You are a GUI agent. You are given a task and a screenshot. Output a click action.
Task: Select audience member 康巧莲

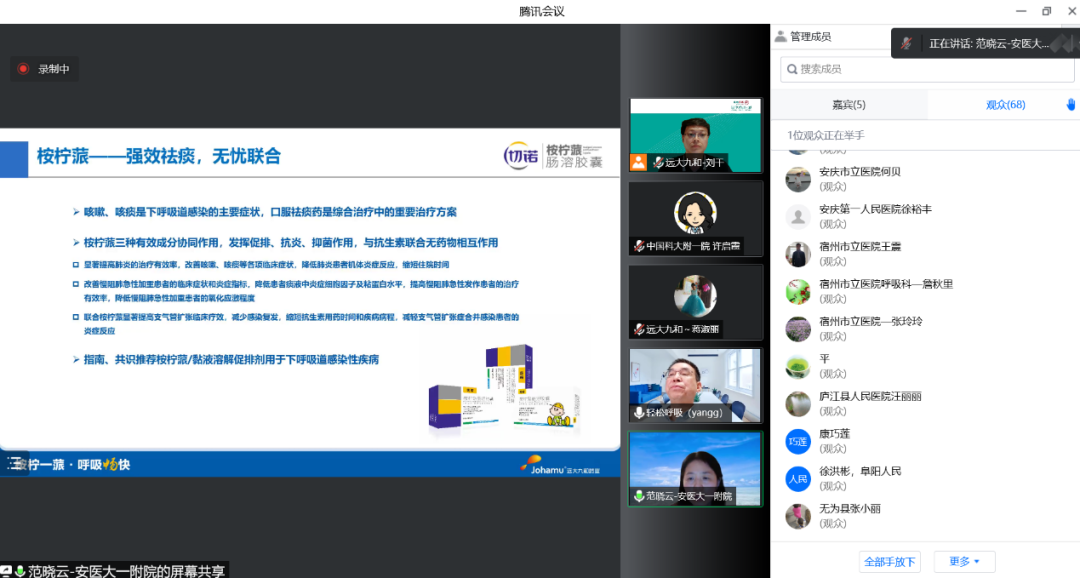[834, 434]
